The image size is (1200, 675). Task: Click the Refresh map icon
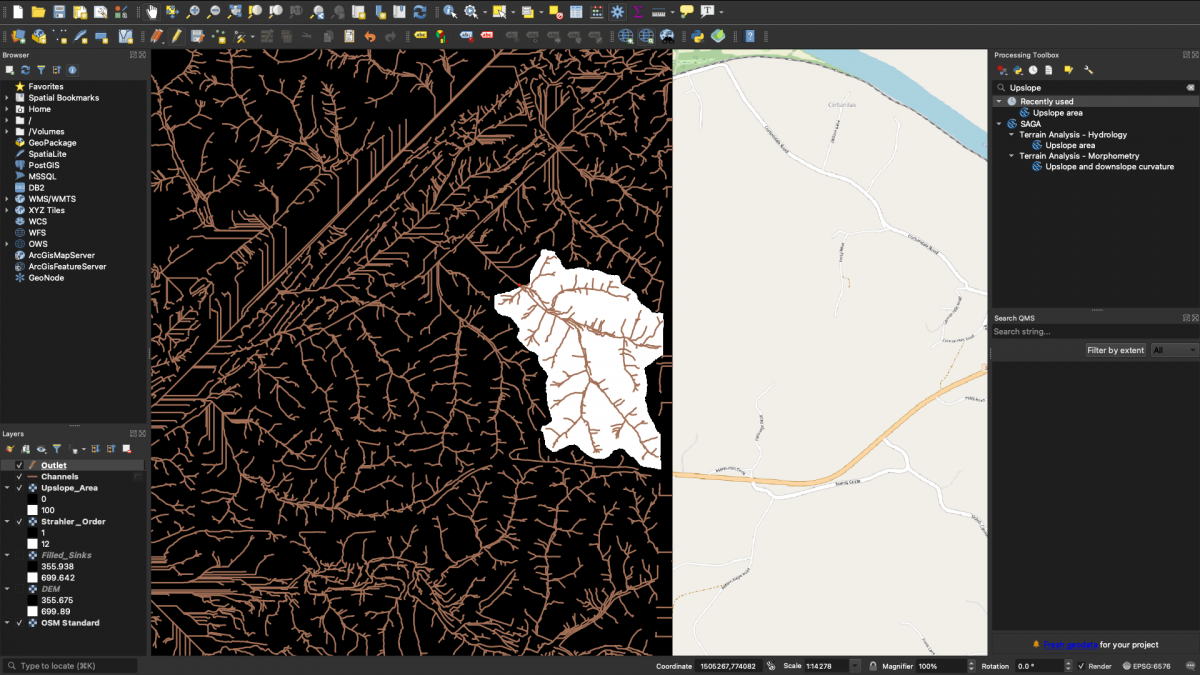pos(419,12)
